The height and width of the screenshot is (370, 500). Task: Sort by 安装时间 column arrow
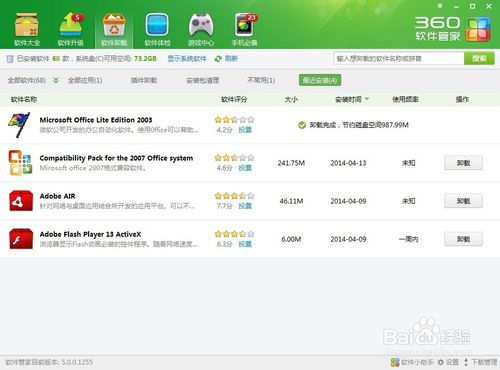tap(367, 99)
